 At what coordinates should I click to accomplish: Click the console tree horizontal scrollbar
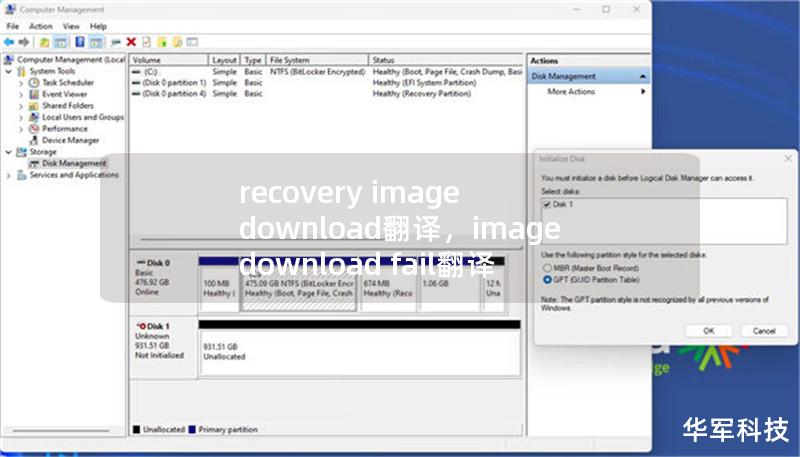[x=61, y=430]
